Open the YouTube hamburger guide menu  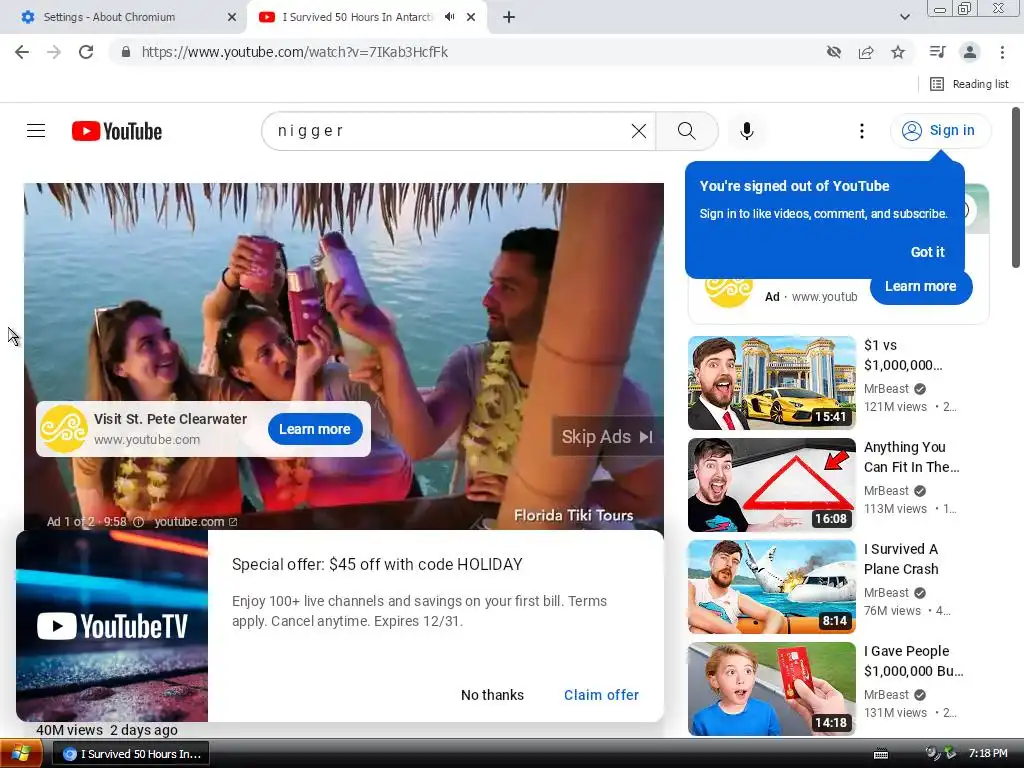[36, 131]
